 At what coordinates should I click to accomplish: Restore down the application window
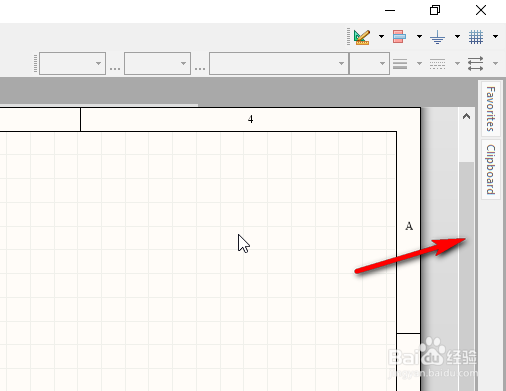pyautogui.click(x=435, y=10)
